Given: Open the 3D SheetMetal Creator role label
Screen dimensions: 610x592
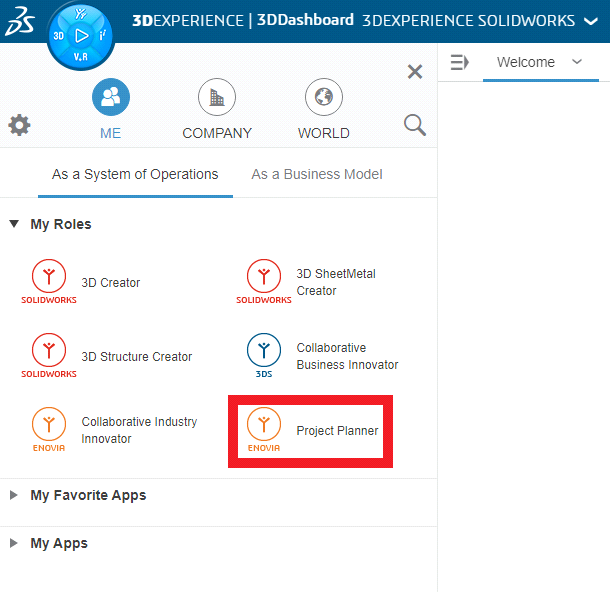Looking at the screenshot, I should click(336, 282).
